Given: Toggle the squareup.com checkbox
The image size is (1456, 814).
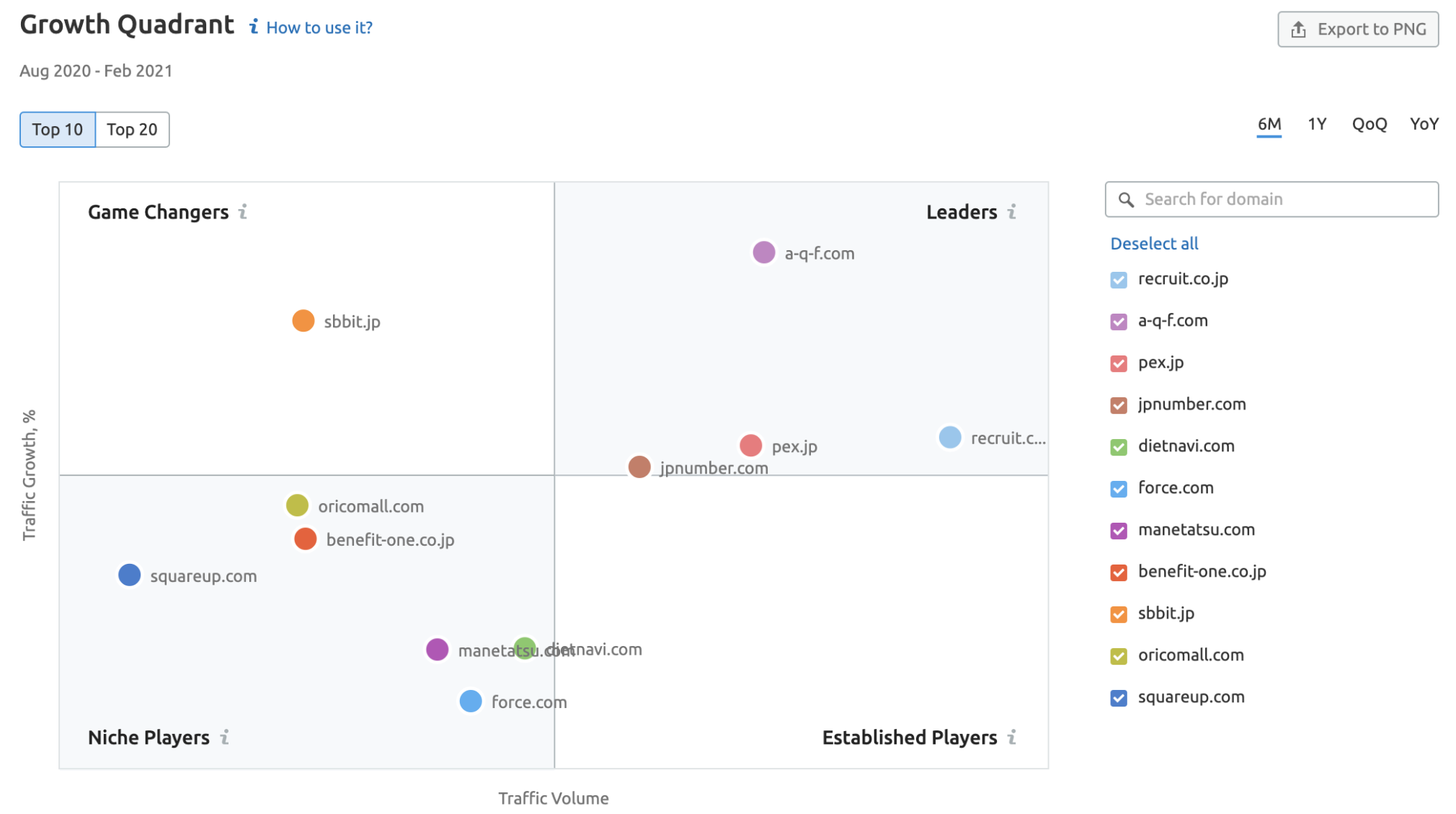Looking at the screenshot, I should (1119, 698).
